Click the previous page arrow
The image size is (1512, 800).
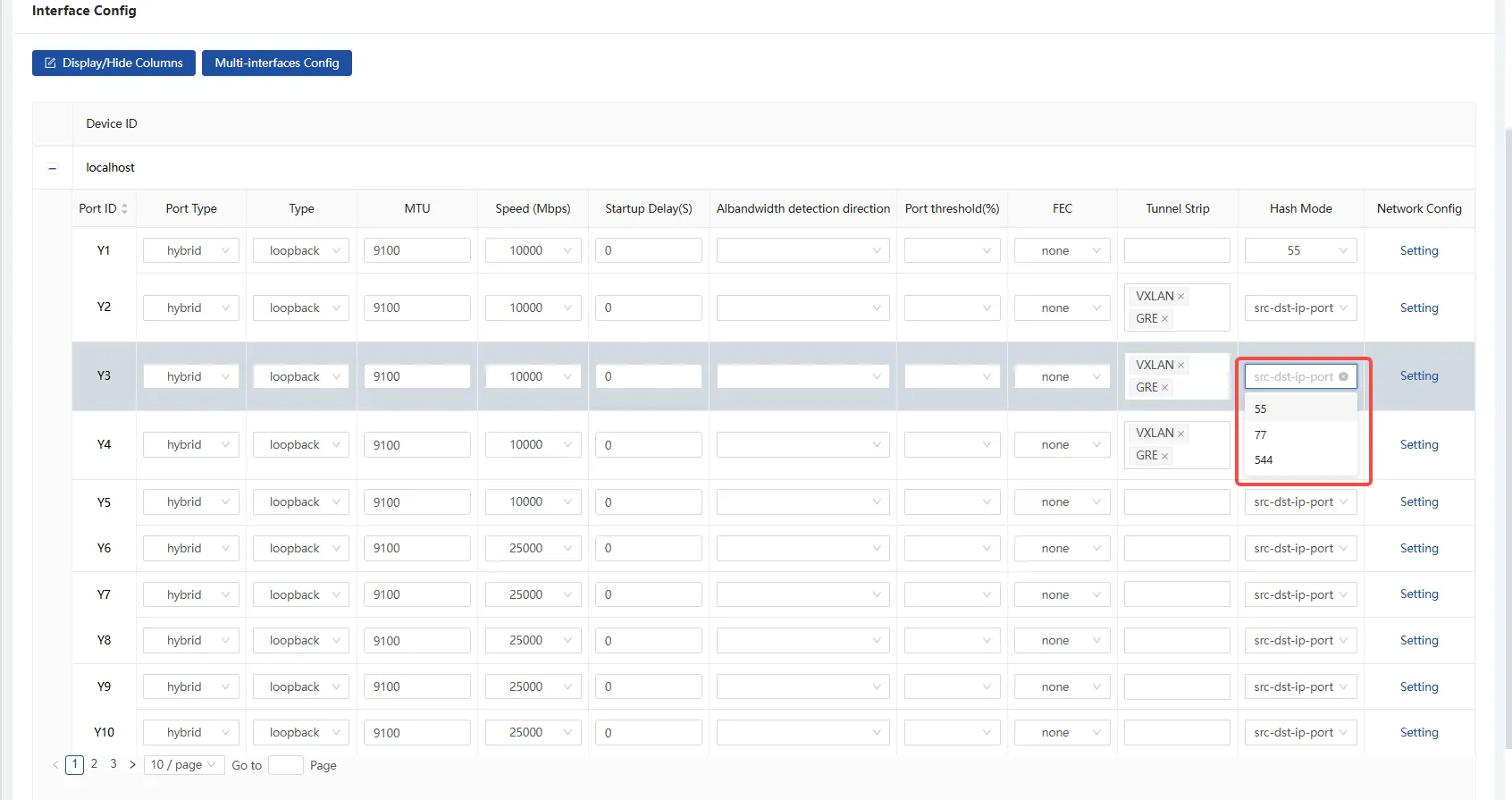[x=55, y=764]
